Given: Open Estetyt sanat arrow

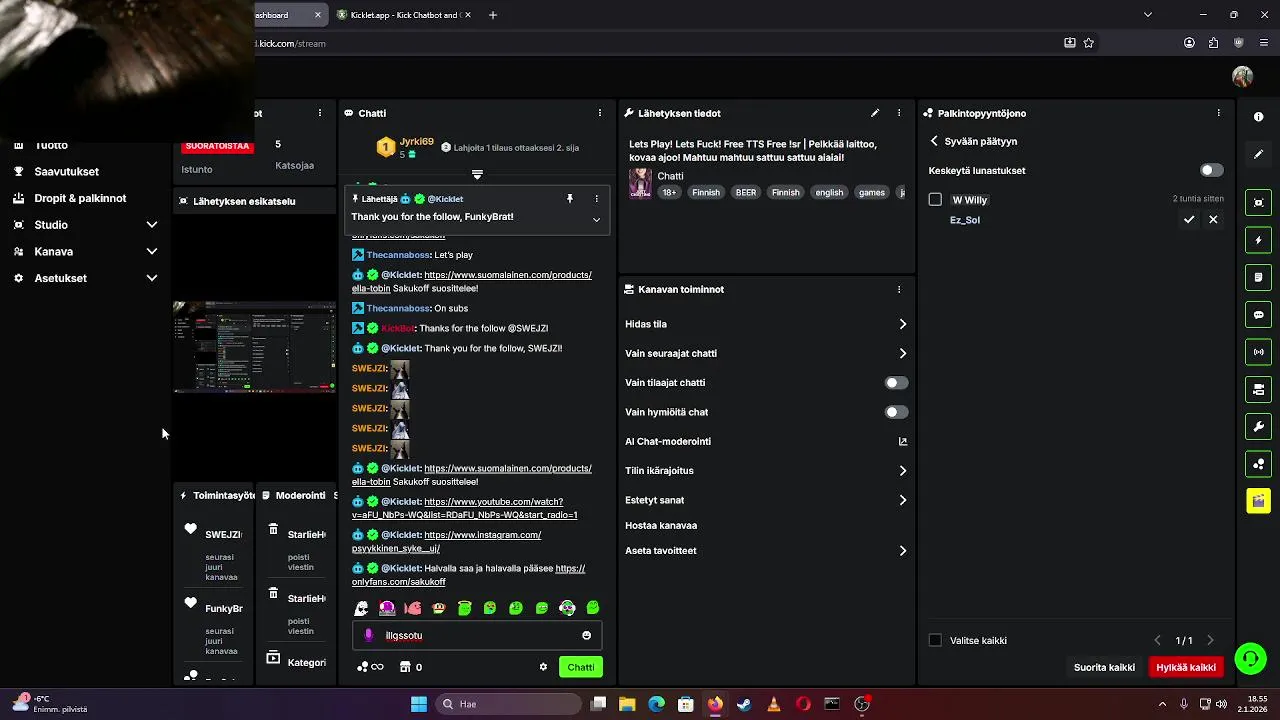Looking at the screenshot, I should click(903, 500).
